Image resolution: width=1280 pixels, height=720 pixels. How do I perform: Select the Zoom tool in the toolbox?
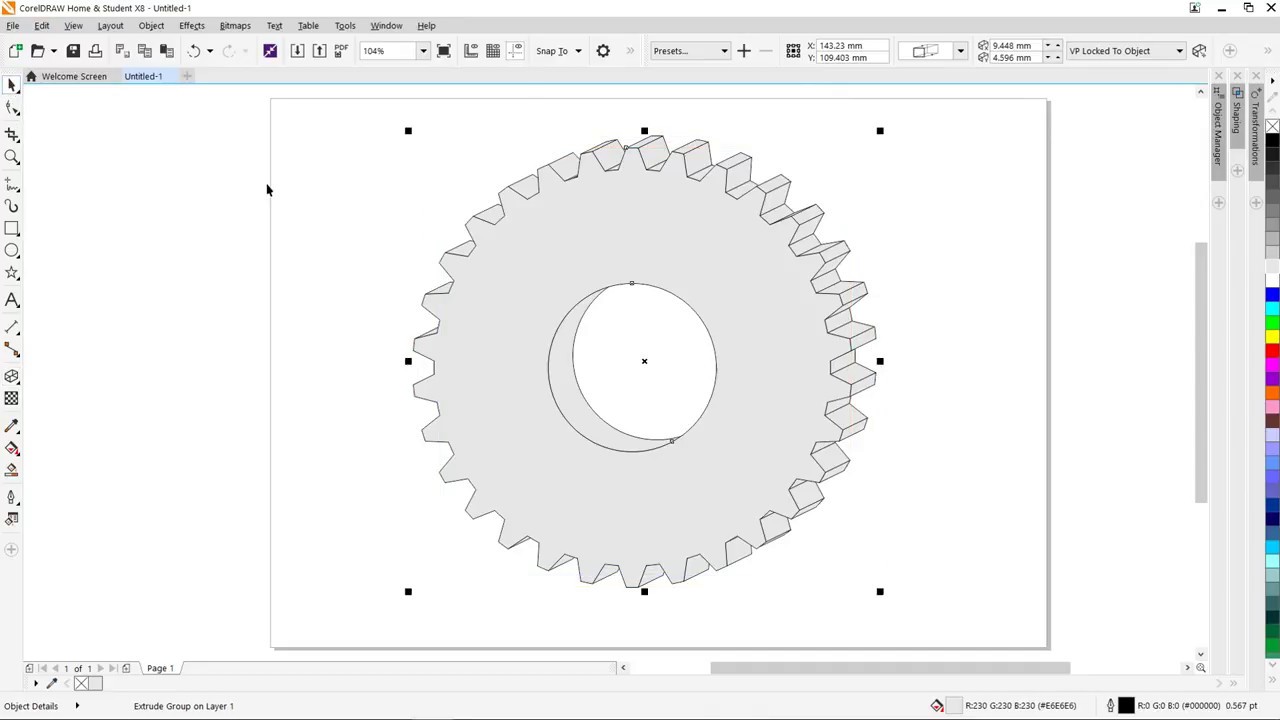click(12, 158)
